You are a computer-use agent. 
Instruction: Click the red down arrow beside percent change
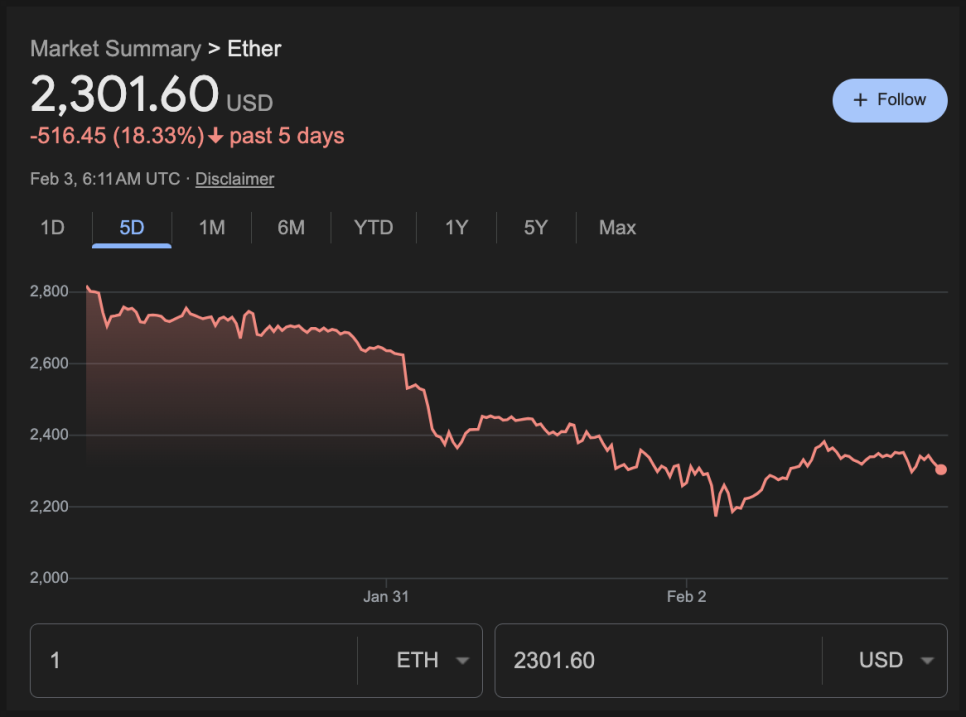point(216,137)
